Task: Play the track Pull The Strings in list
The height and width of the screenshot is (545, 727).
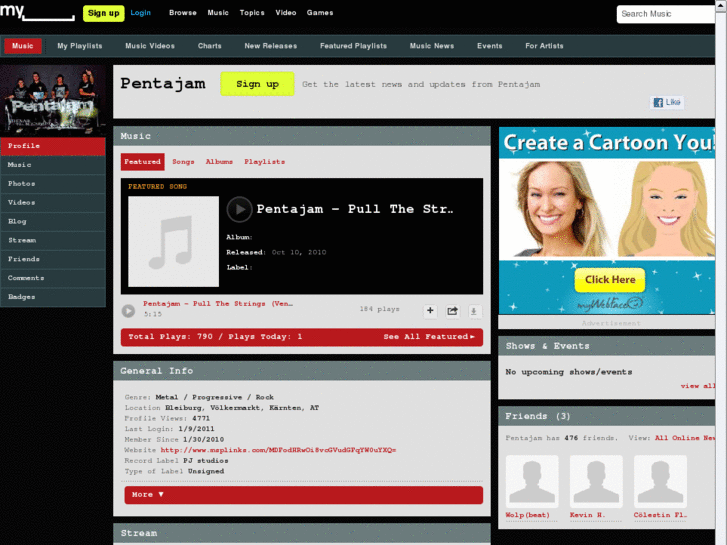Action: click(128, 310)
